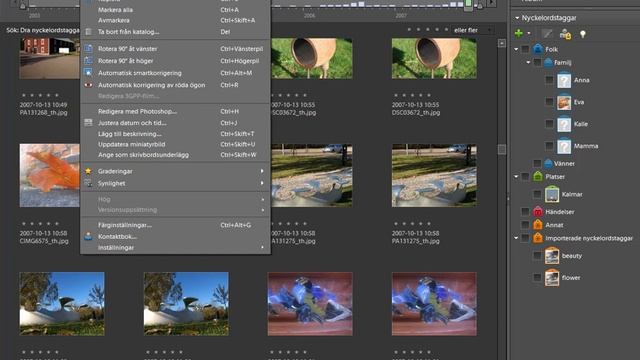640x360 pixels.
Task: Click the find faces for tagging icon
Action: pyautogui.click(x=565, y=34)
